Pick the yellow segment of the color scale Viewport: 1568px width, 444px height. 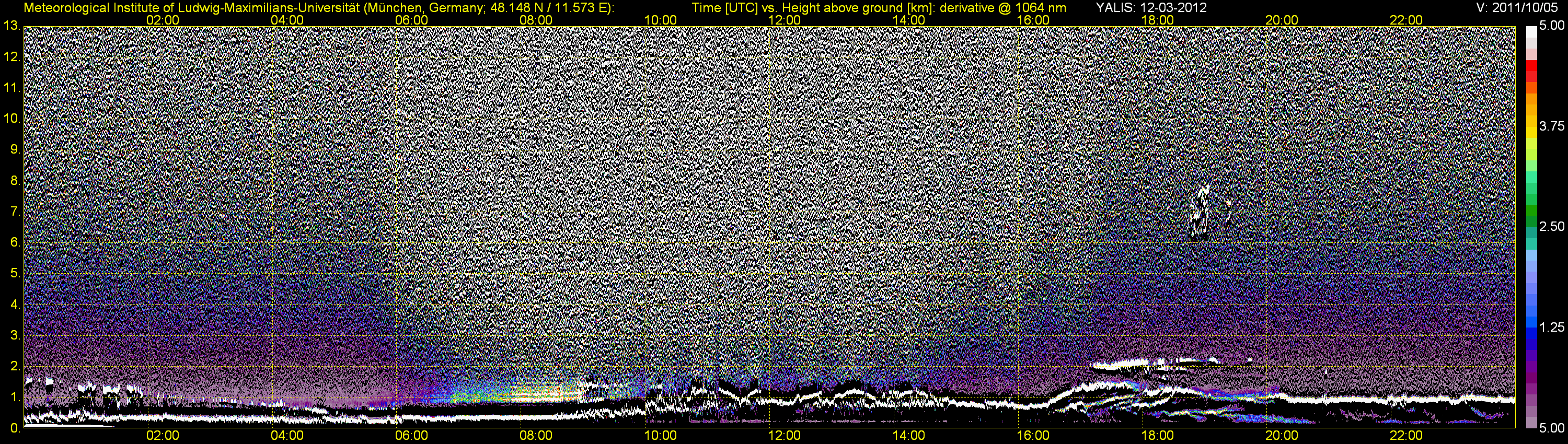pyautogui.click(x=1531, y=133)
